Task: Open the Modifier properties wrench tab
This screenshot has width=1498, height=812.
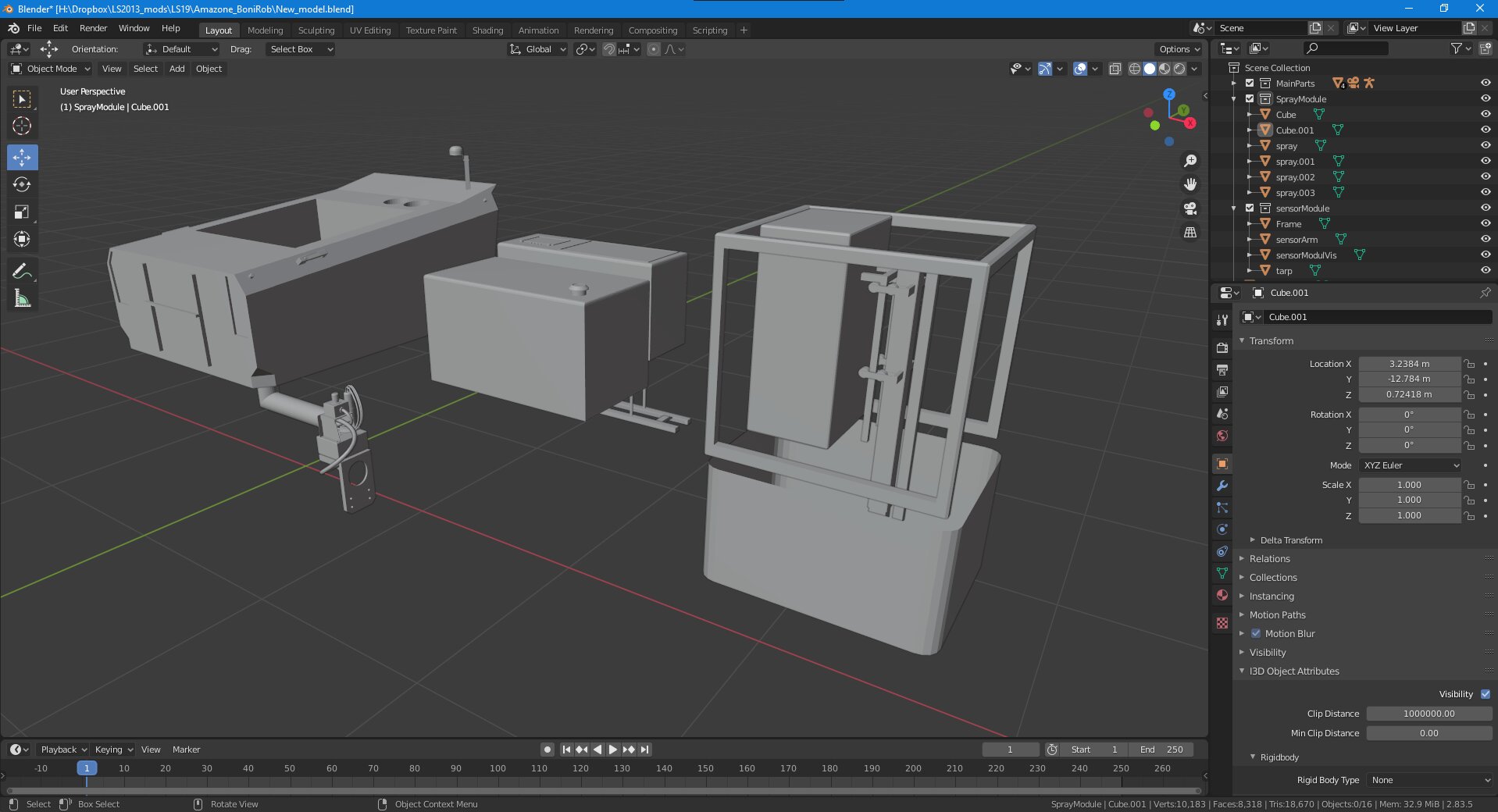Action: [x=1222, y=486]
